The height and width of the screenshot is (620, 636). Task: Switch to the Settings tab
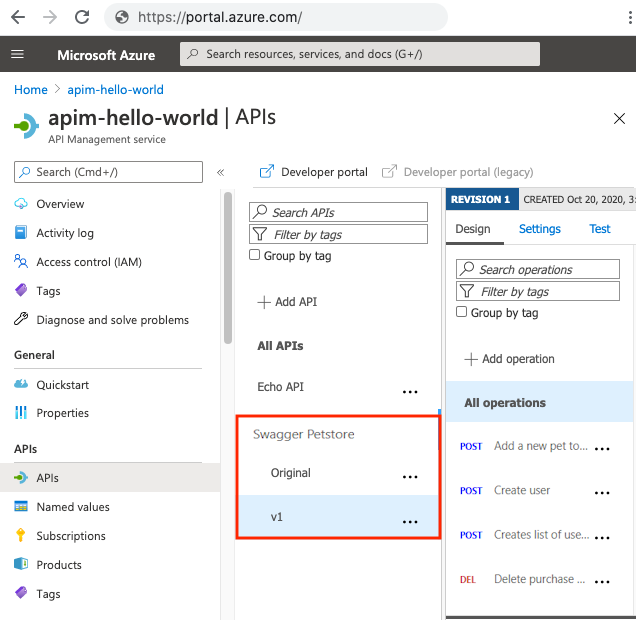pos(539,229)
